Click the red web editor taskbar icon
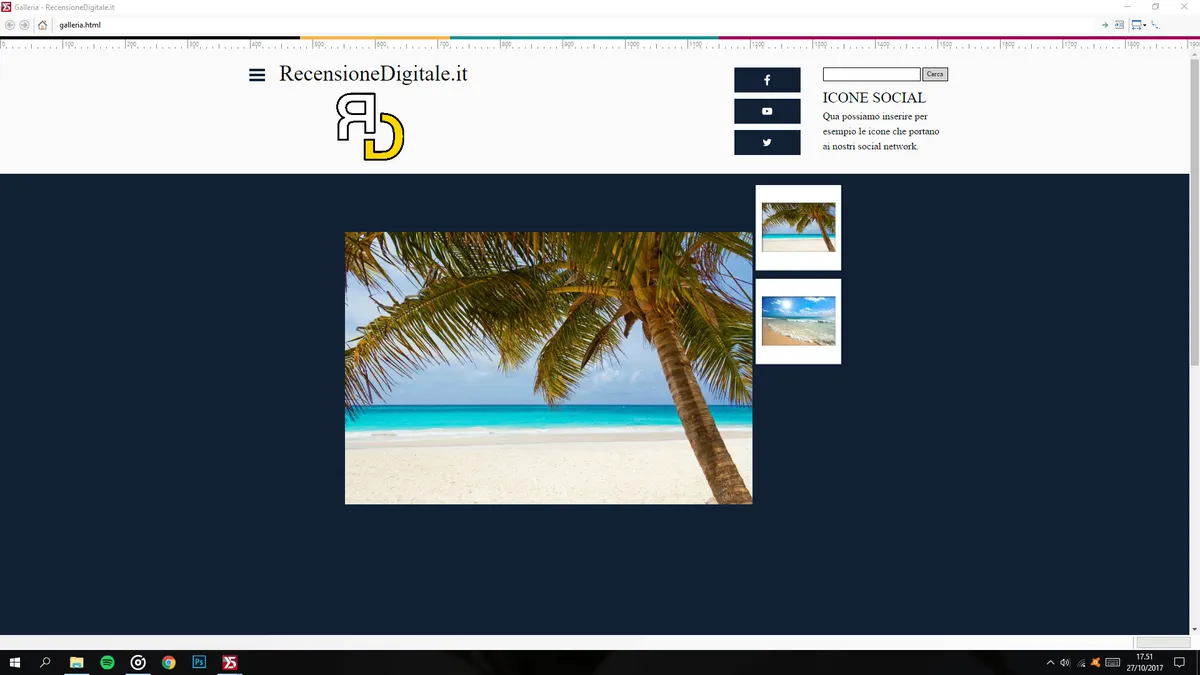 tap(230, 663)
